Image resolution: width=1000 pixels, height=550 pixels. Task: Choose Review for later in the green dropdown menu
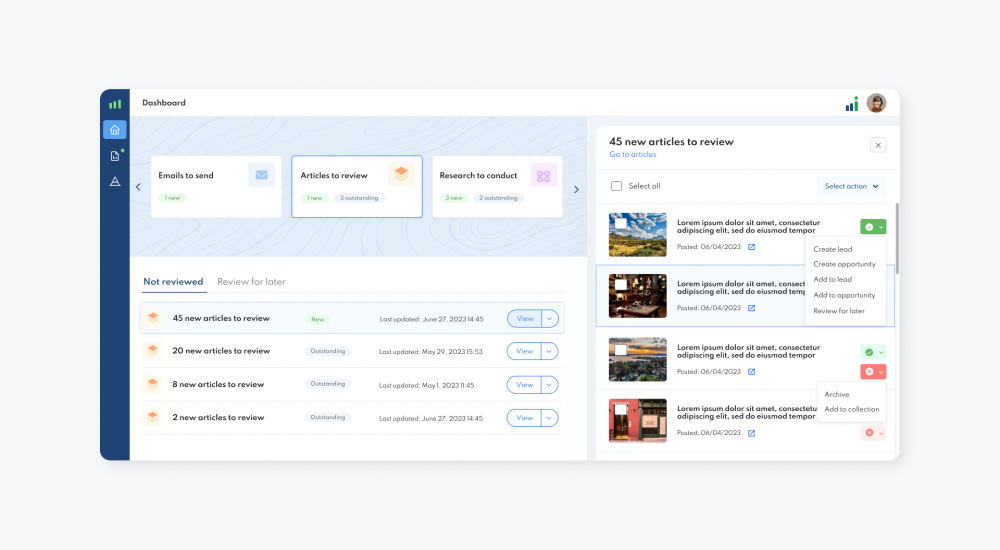coord(839,311)
